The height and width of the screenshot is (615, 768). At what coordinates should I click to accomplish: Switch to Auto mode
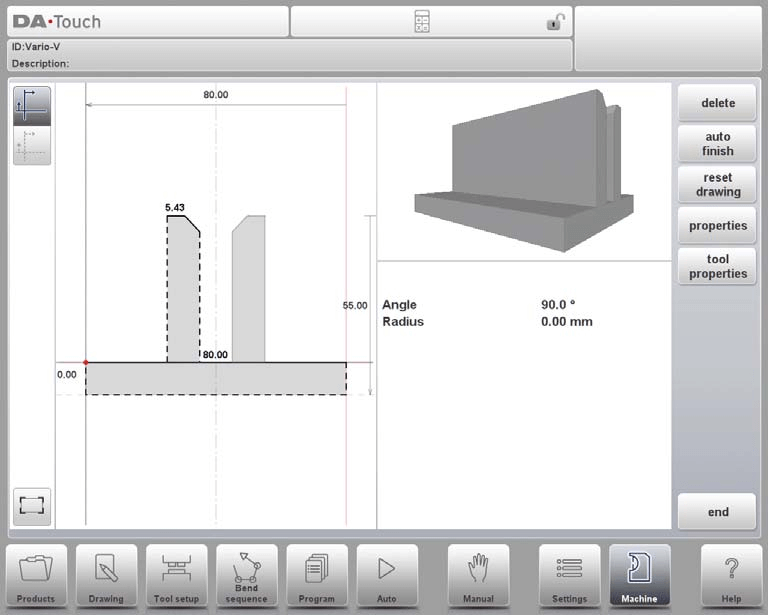[387, 576]
